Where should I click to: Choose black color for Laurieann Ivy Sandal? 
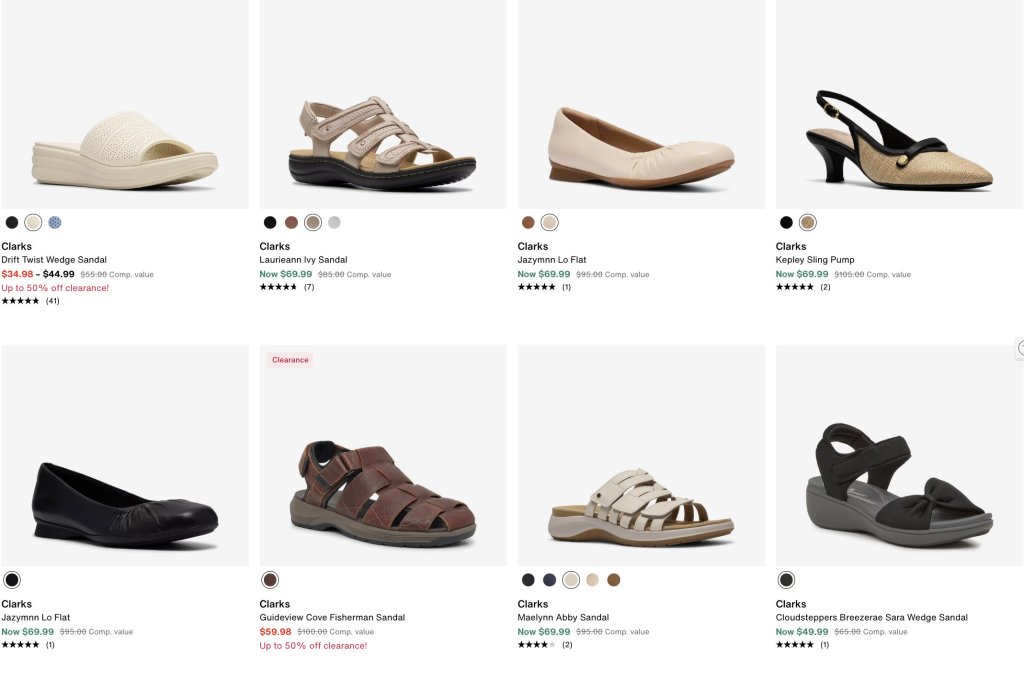pyautogui.click(x=270, y=223)
